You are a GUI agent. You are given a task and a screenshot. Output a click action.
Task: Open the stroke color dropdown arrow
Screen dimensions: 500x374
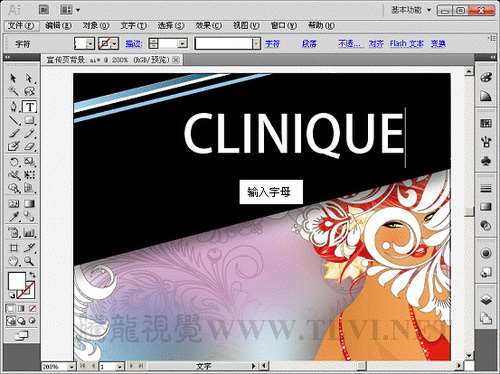(115, 44)
